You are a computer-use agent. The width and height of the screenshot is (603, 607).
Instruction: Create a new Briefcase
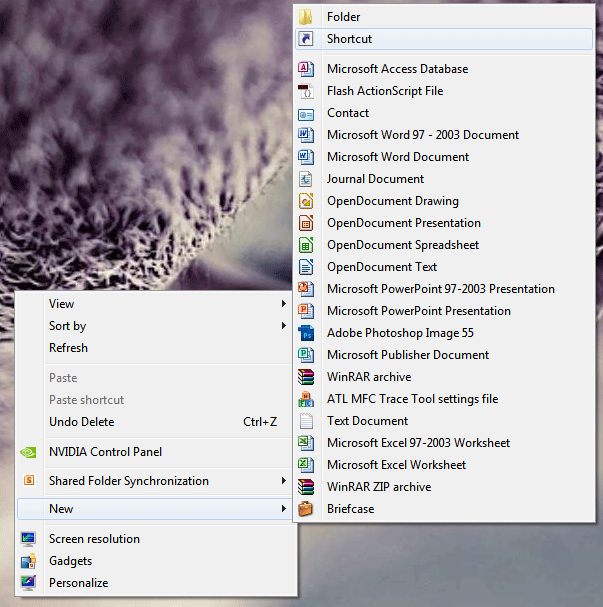click(x=444, y=509)
